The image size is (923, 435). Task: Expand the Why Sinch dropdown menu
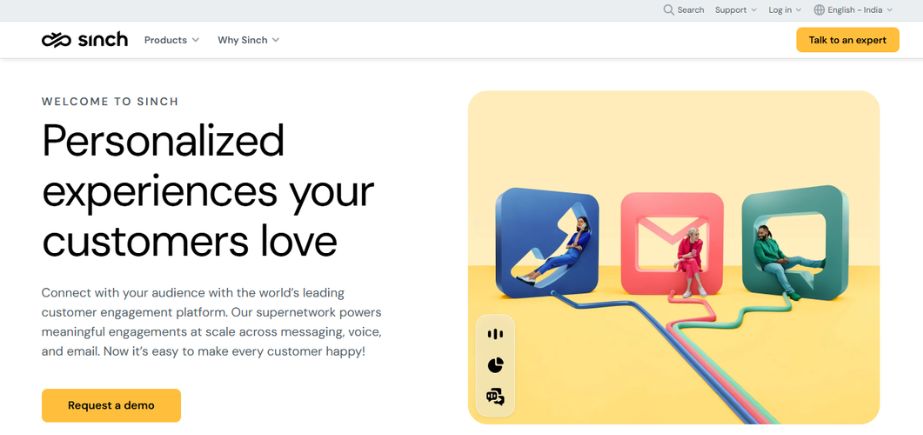click(x=248, y=40)
